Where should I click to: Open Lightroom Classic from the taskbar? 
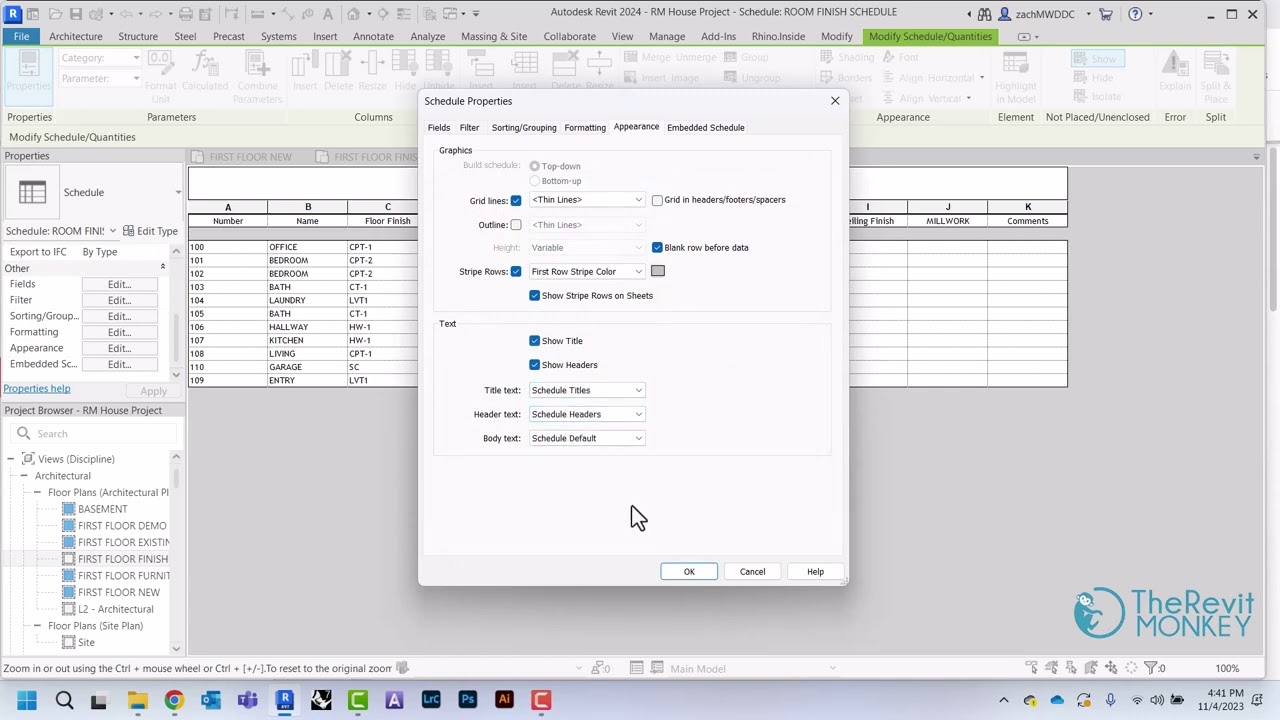coord(431,700)
